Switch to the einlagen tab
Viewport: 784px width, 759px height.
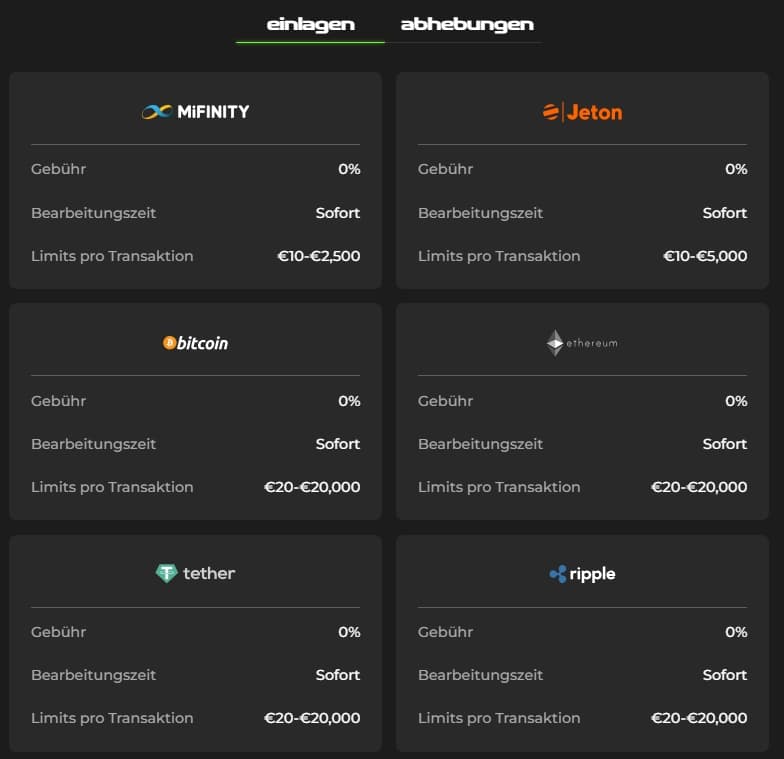click(310, 24)
